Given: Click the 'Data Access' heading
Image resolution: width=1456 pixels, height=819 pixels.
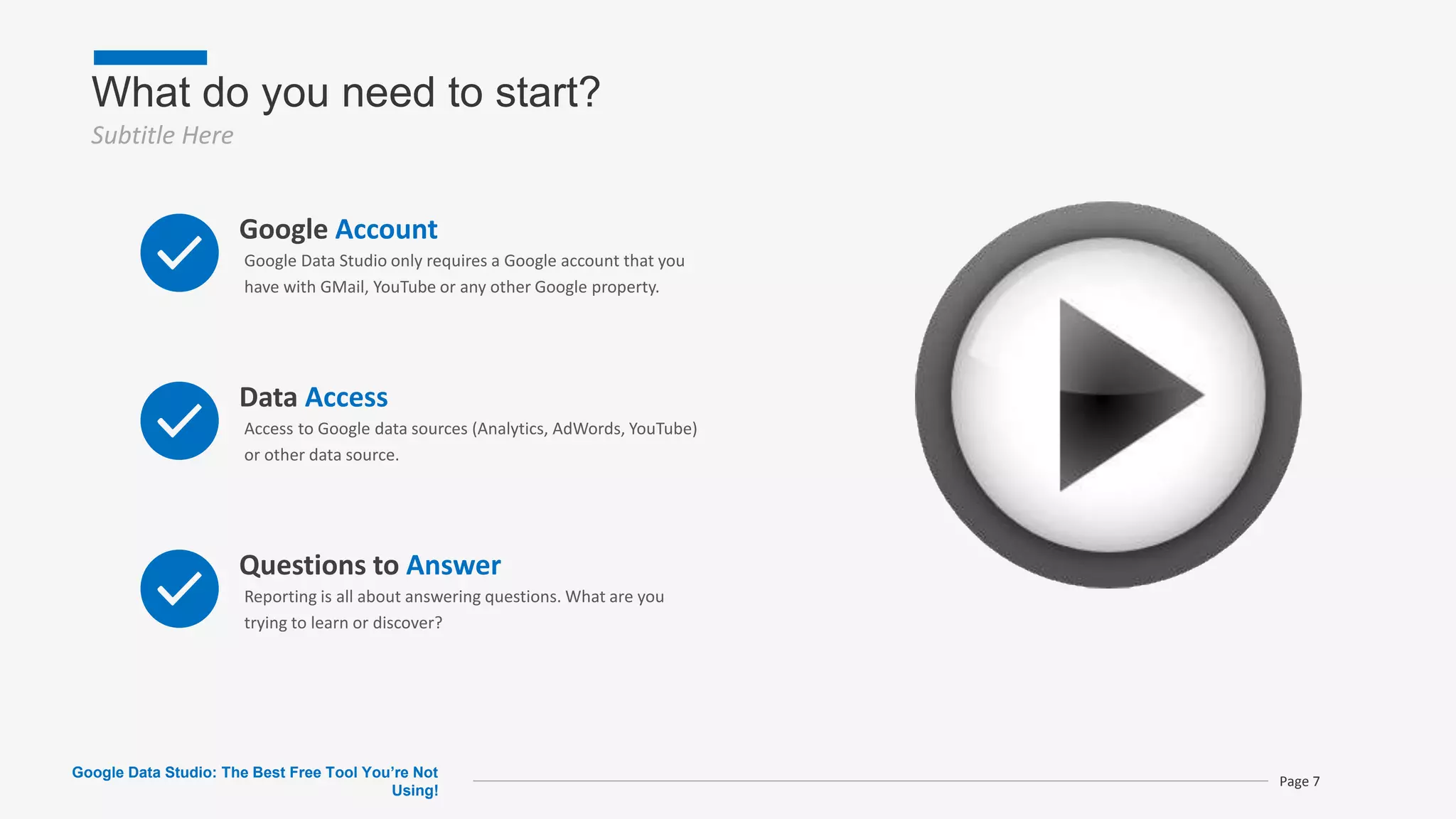Looking at the screenshot, I should click(314, 397).
